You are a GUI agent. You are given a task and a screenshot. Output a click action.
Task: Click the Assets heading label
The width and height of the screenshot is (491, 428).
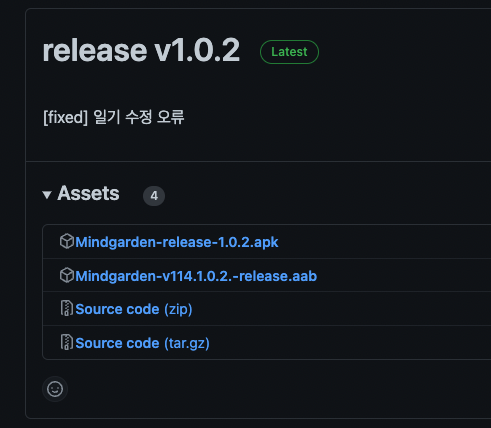[88, 193]
